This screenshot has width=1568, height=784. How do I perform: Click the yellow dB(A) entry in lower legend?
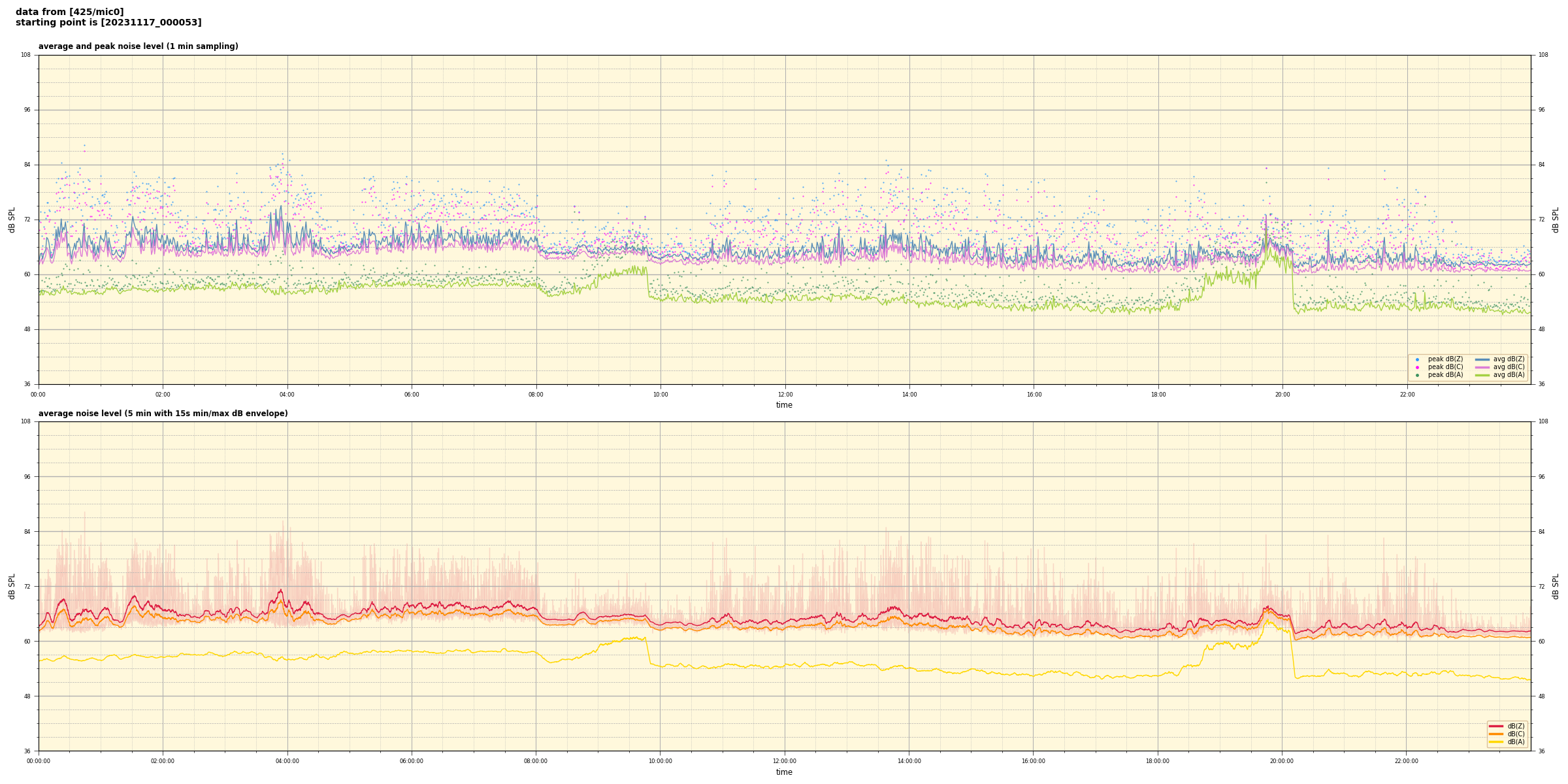(x=1507, y=742)
